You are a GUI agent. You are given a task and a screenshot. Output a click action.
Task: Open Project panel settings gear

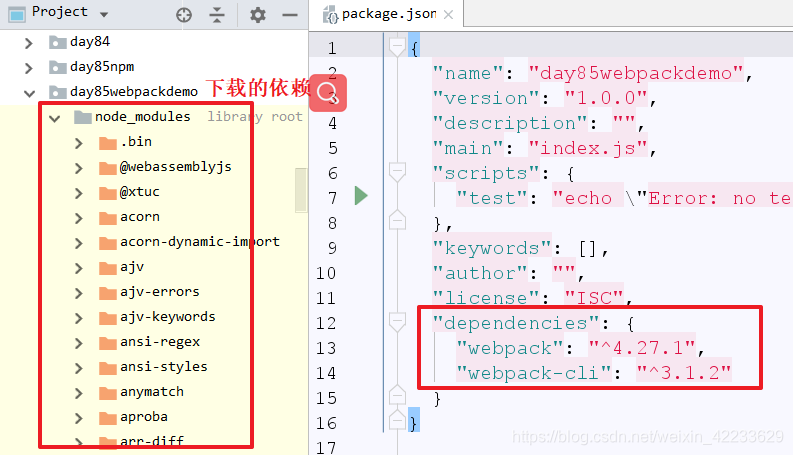[x=258, y=15]
